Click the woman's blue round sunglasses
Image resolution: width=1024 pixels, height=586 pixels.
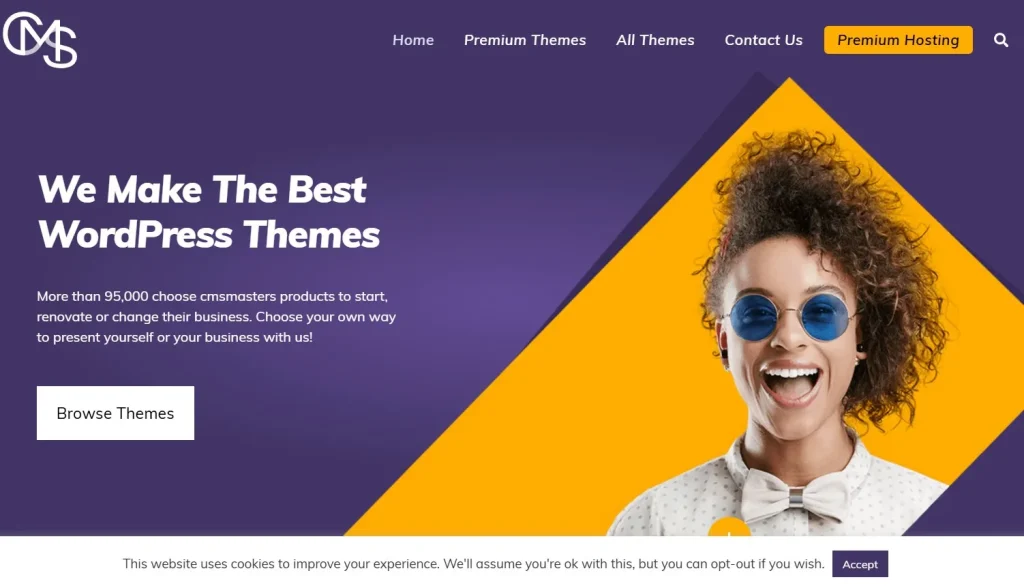point(790,317)
